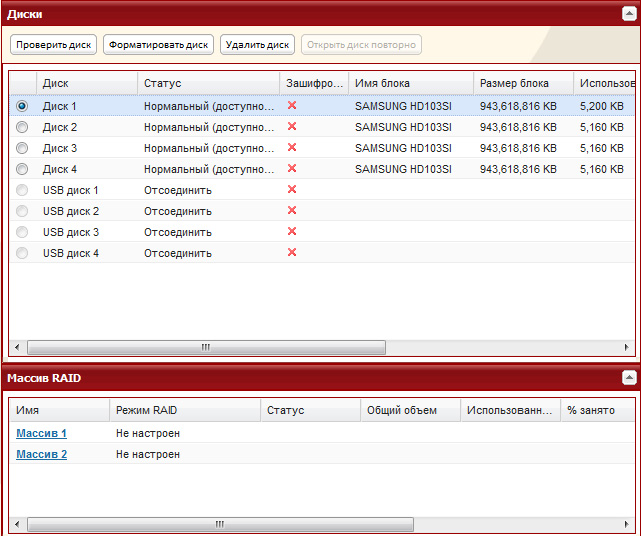Click the Режим RAID column header
Screen dimensions: 641x536
tap(184, 410)
